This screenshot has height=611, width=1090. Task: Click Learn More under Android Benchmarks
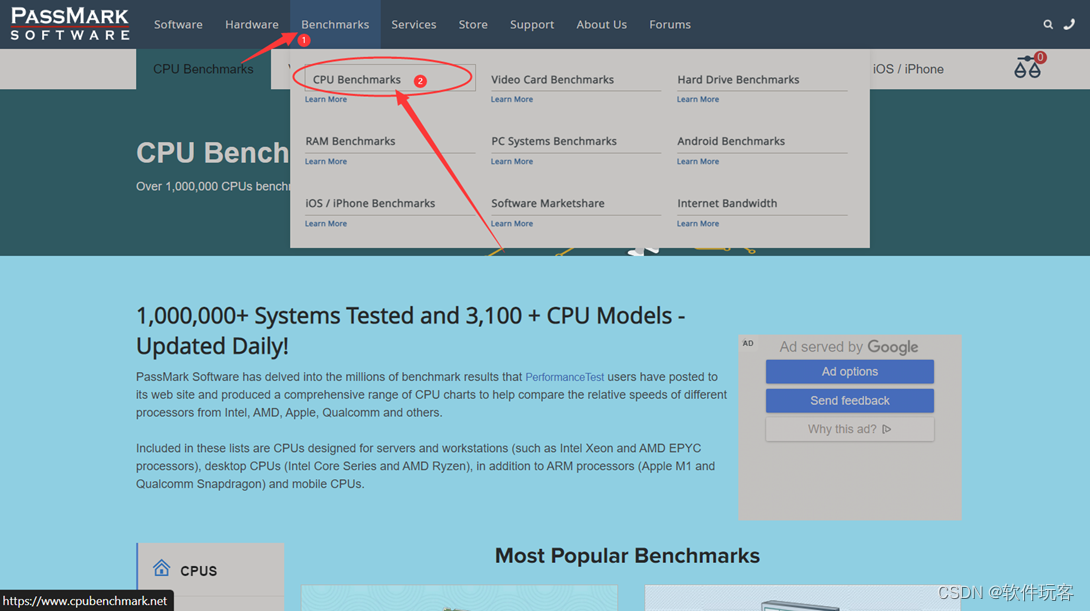(x=698, y=161)
